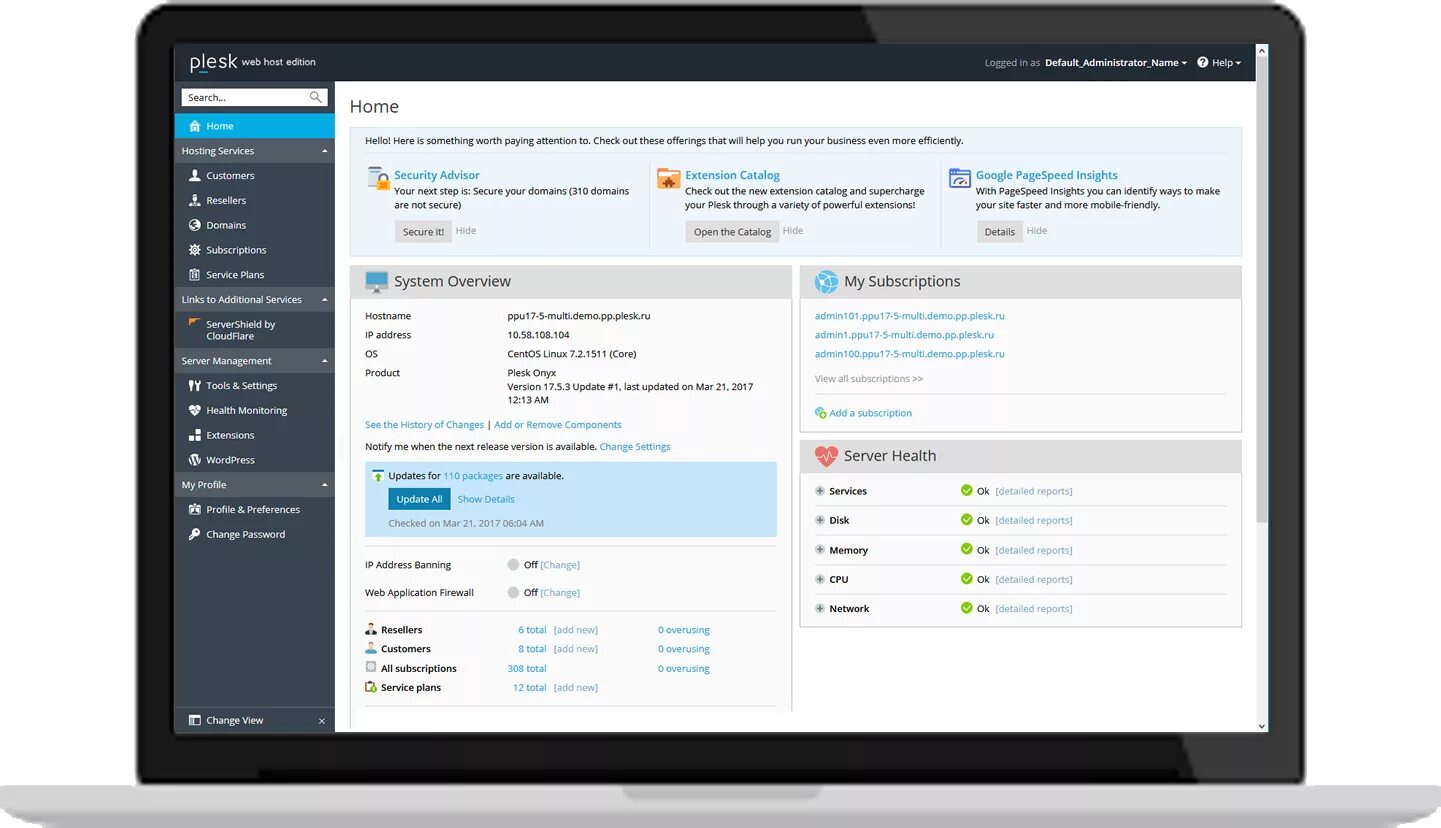1441x828 pixels.
Task: Open the Add a subscription link
Action: 868,412
